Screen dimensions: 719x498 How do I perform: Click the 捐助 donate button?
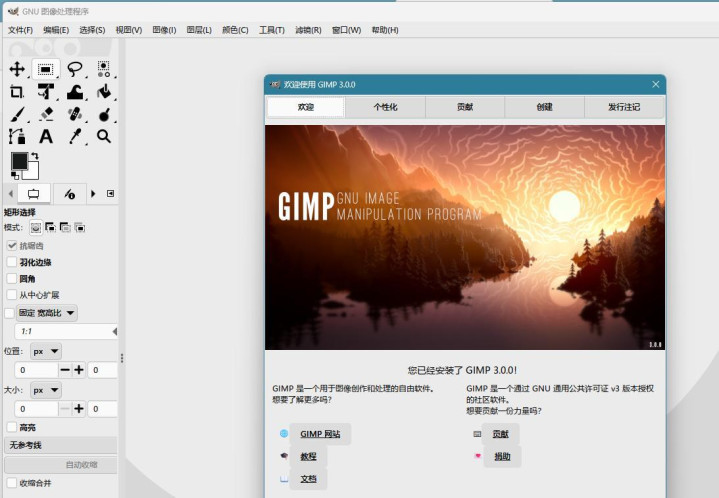(502, 456)
